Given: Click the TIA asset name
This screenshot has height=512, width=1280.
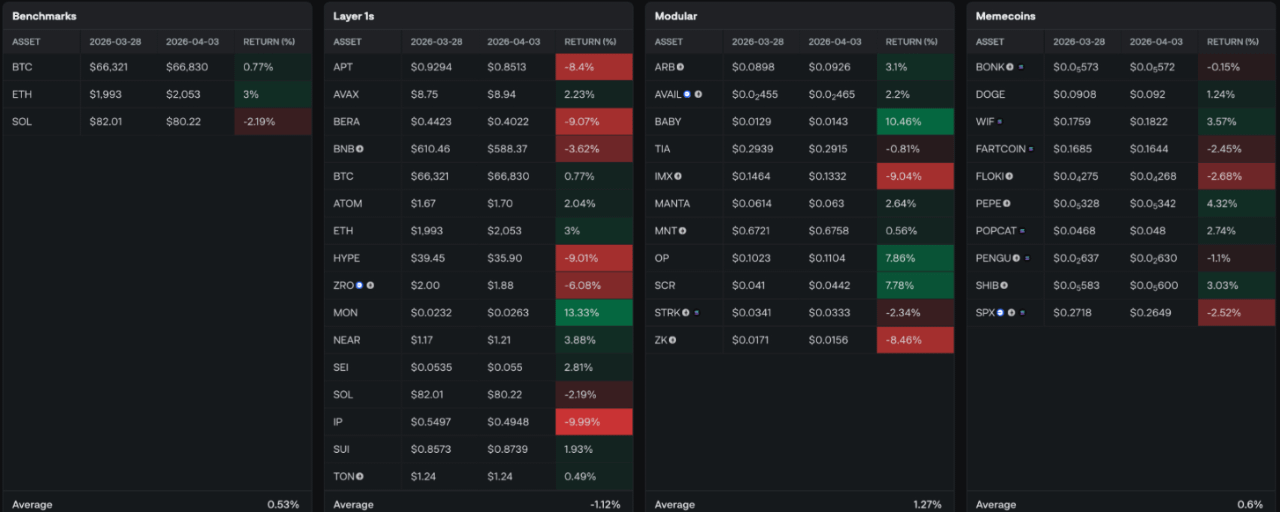Looking at the screenshot, I should (x=663, y=149).
